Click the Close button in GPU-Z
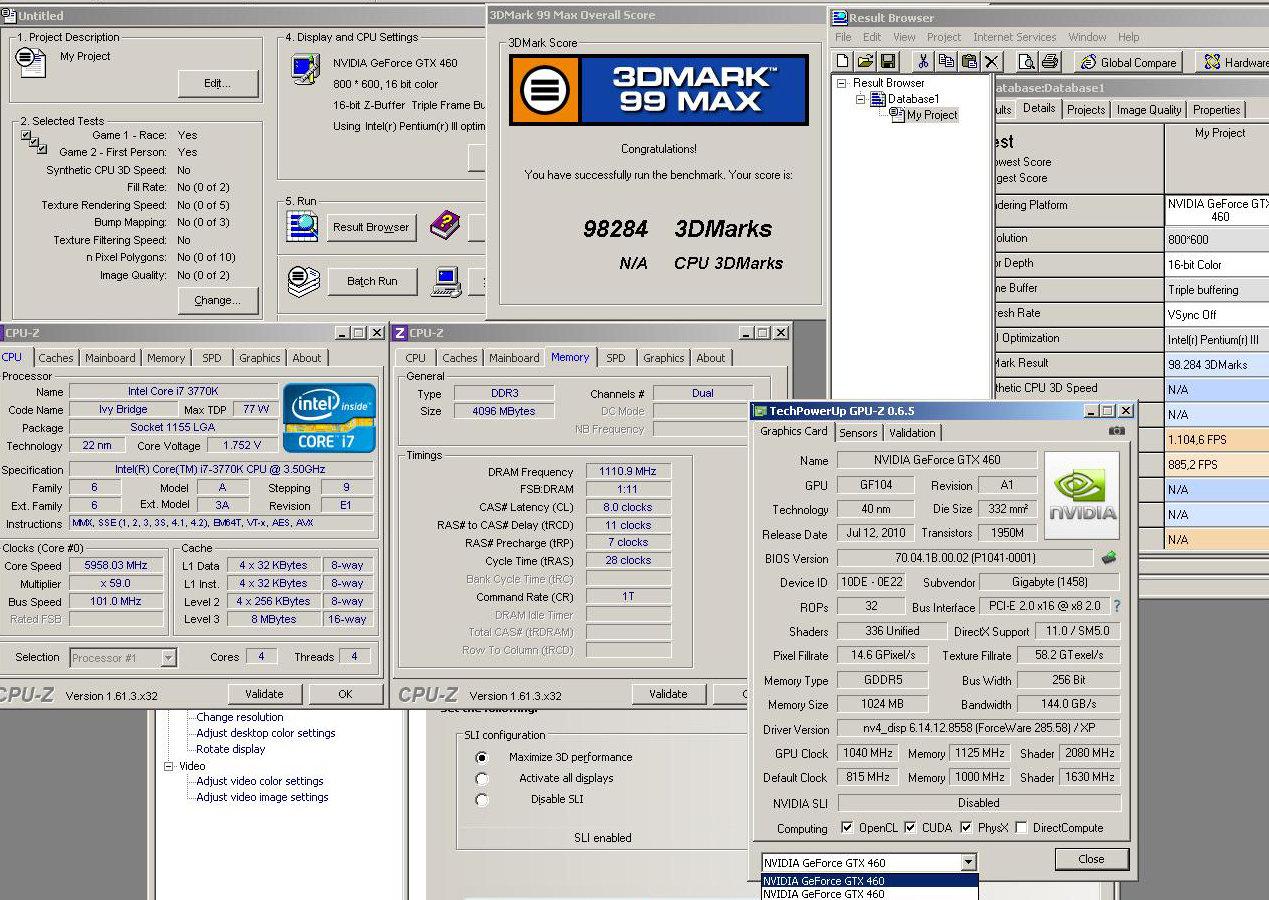 (1091, 859)
